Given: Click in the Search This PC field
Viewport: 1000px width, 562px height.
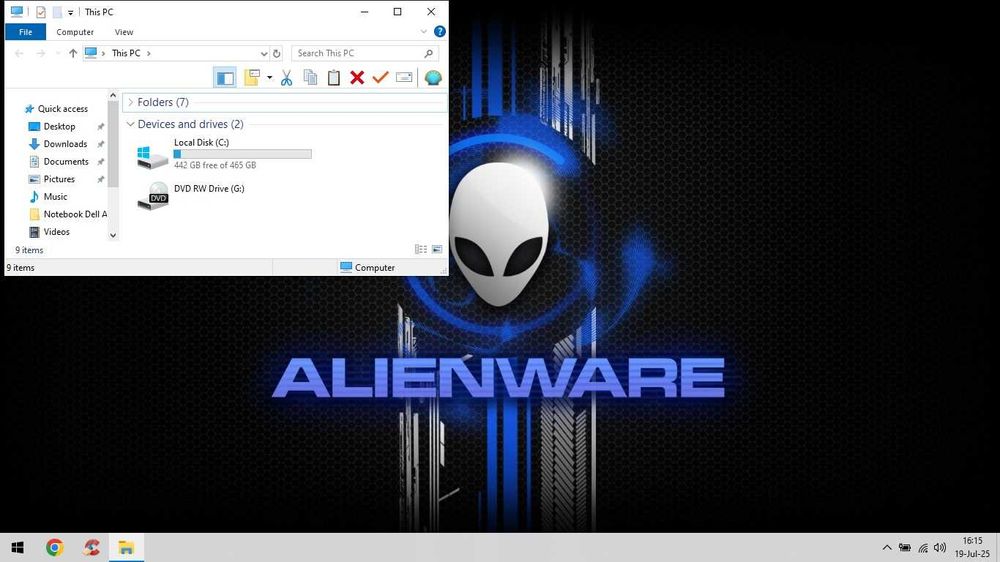Looking at the screenshot, I should [x=365, y=53].
